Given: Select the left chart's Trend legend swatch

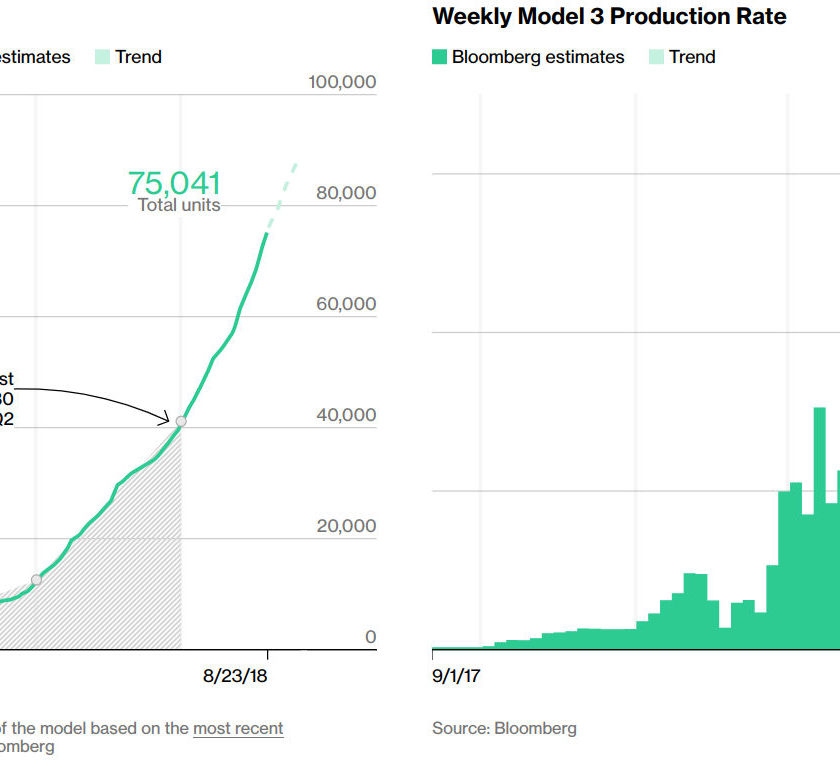Looking at the screenshot, I should 102,57.
